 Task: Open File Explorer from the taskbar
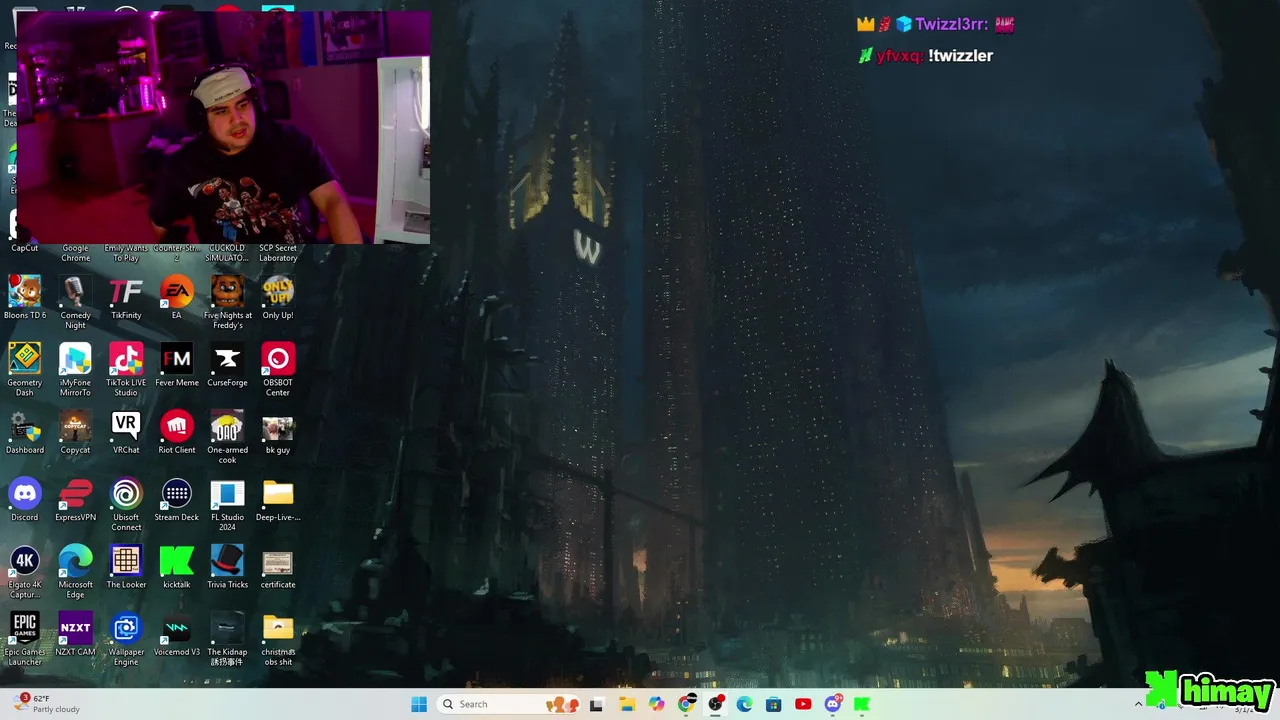tap(627, 704)
